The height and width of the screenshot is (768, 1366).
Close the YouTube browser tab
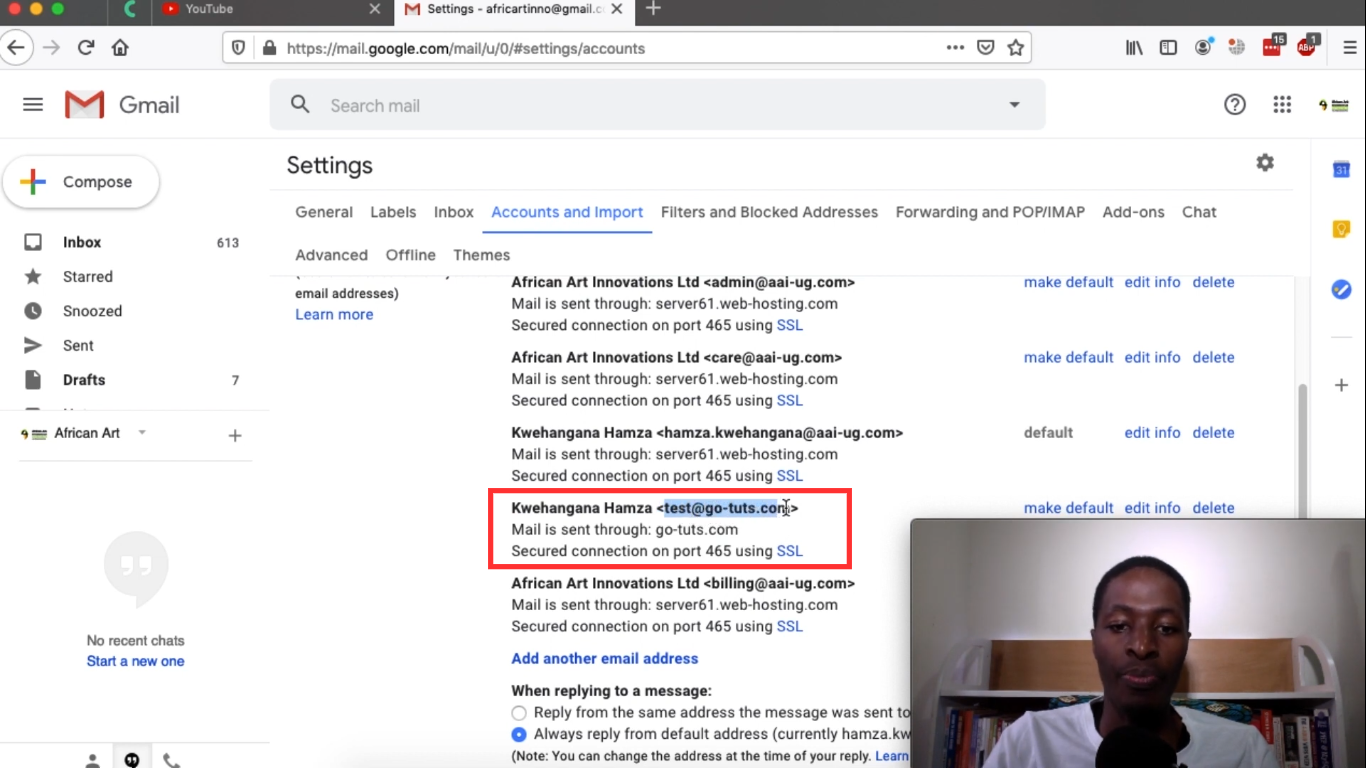point(375,9)
